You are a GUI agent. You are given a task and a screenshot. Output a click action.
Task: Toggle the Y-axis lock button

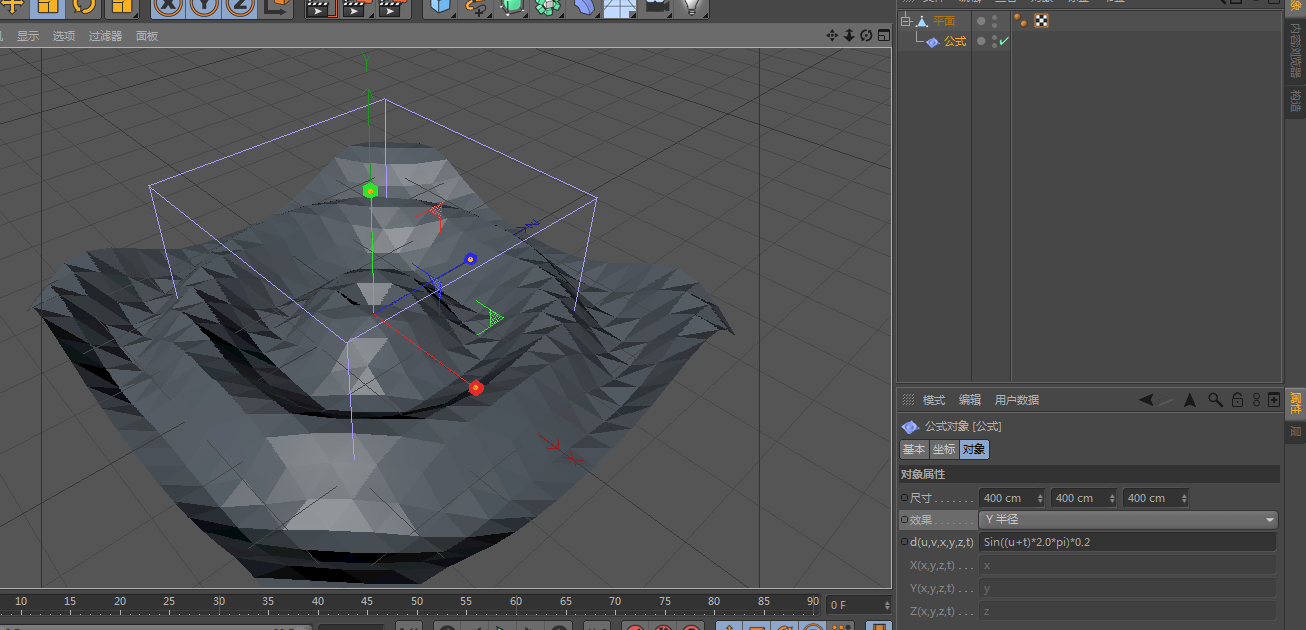(x=202, y=7)
